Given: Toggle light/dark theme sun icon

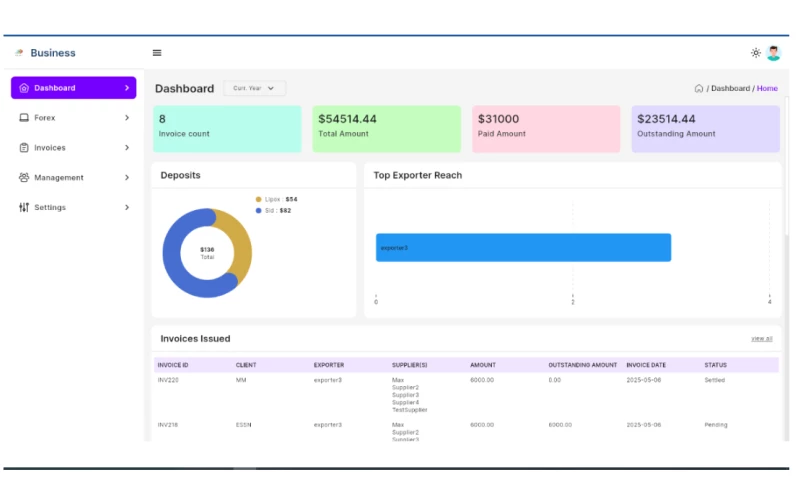Looking at the screenshot, I should pos(756,53).
